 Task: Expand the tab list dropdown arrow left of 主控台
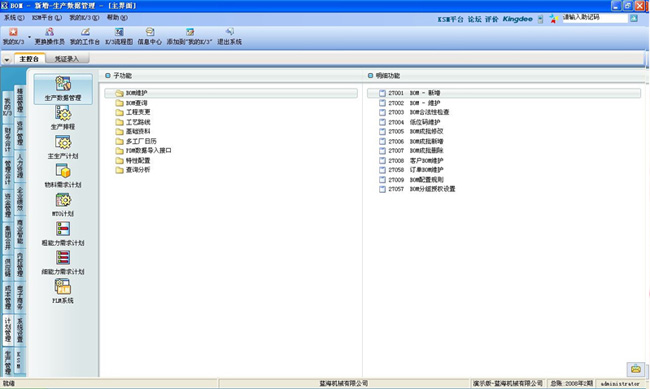pyautogui.click(x=7, y=60)
